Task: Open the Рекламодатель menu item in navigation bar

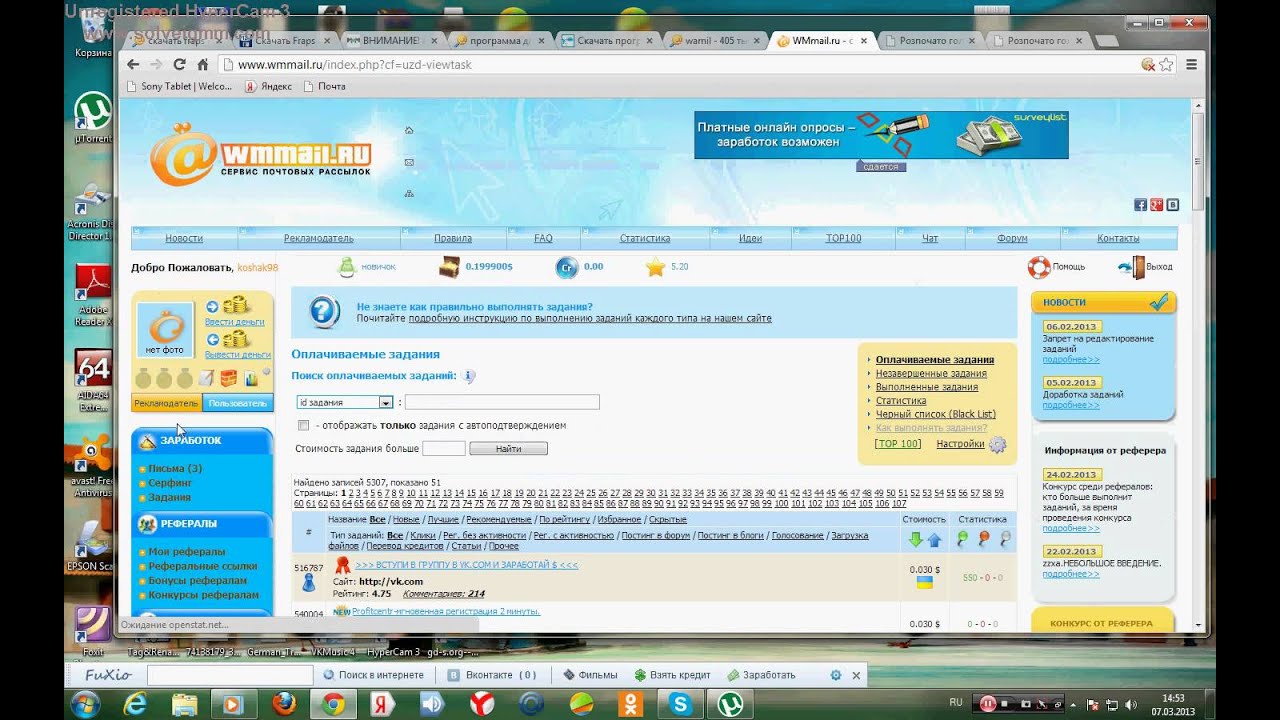Action: 319,238
